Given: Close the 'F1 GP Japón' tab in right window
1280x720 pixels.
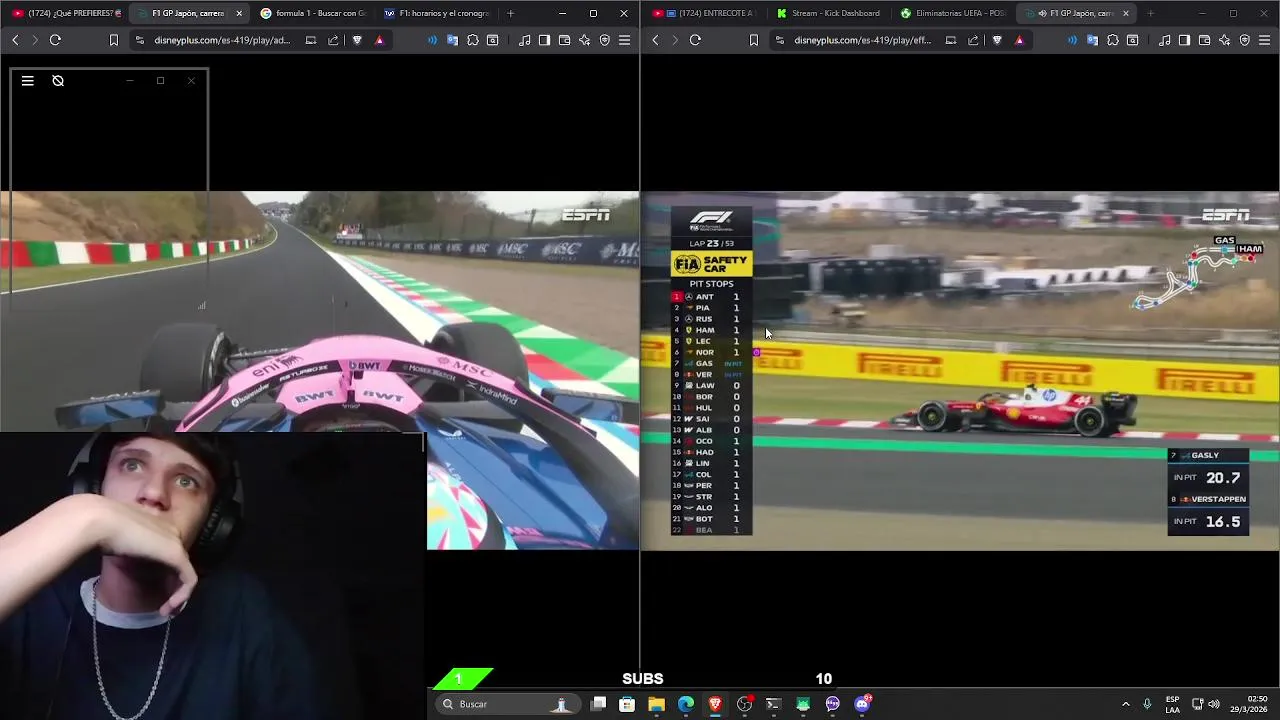Looking at the screenshot, I should click(1126, 13).
